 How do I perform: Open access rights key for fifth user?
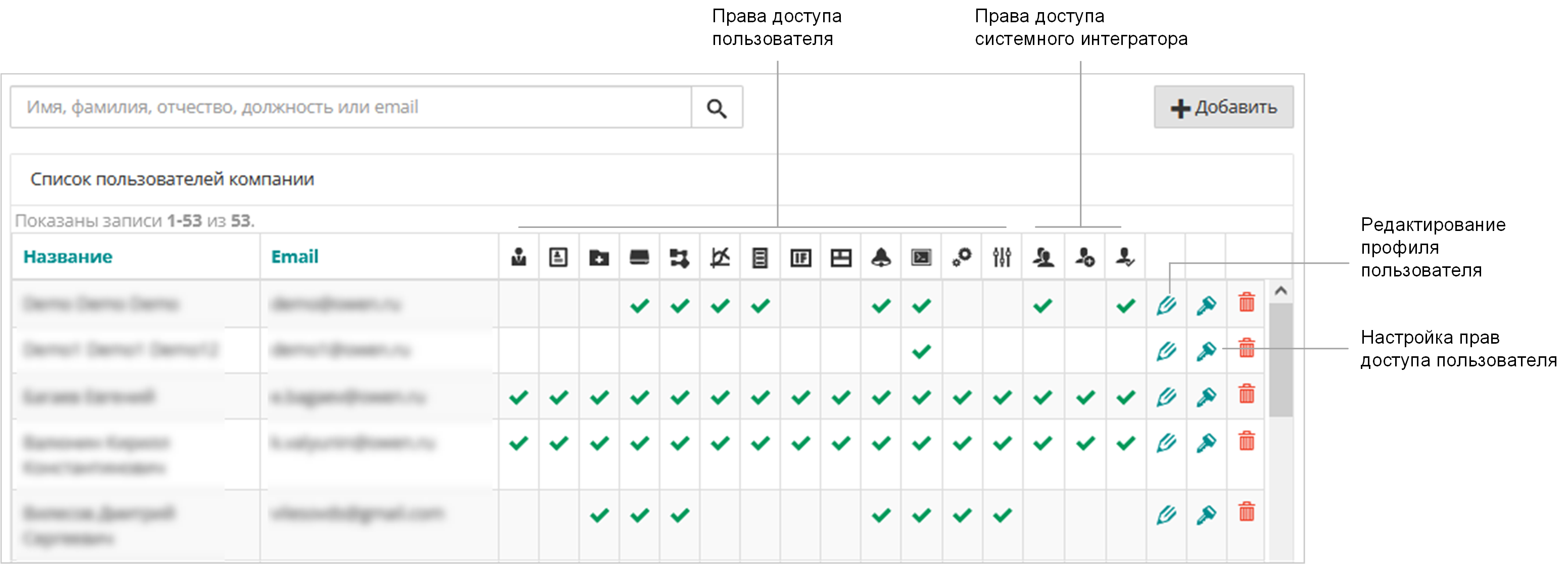tap(1206, 514)
